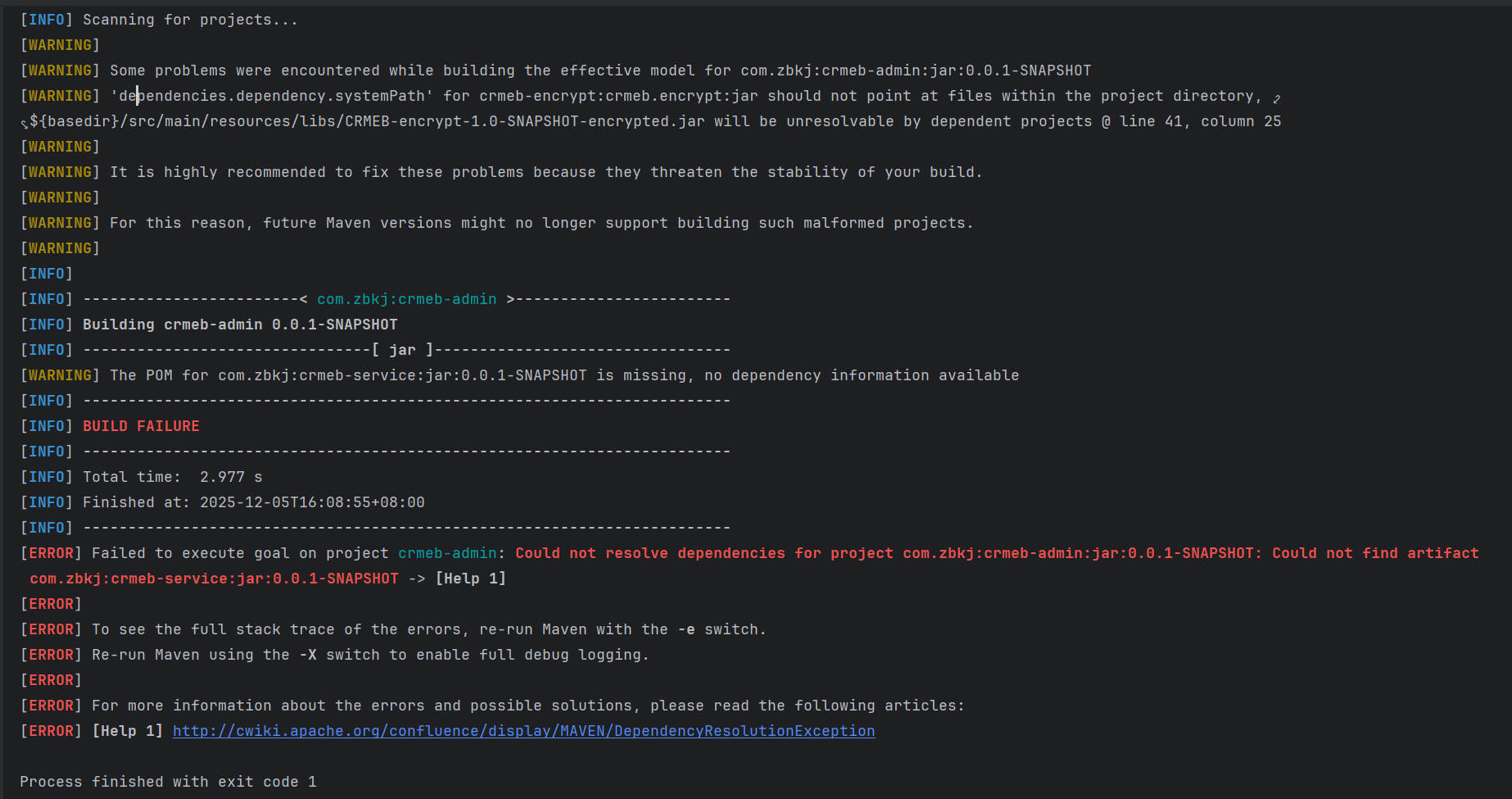Click the soft-wrap arrow after 'project directory,'
Viewport: 1512px width, 799px height.
[x=1276, y=98]
